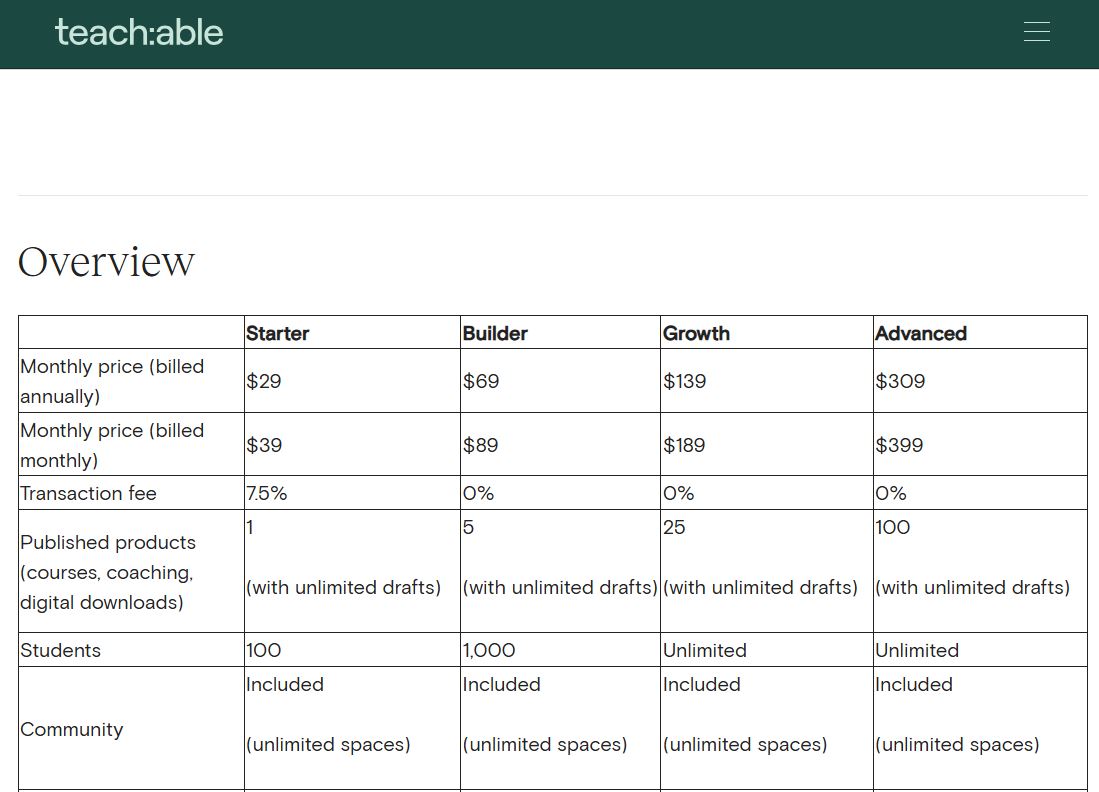Select the $29 Starter monthly price
Viewport: 1099px width, 792px height.
[264, 381]
